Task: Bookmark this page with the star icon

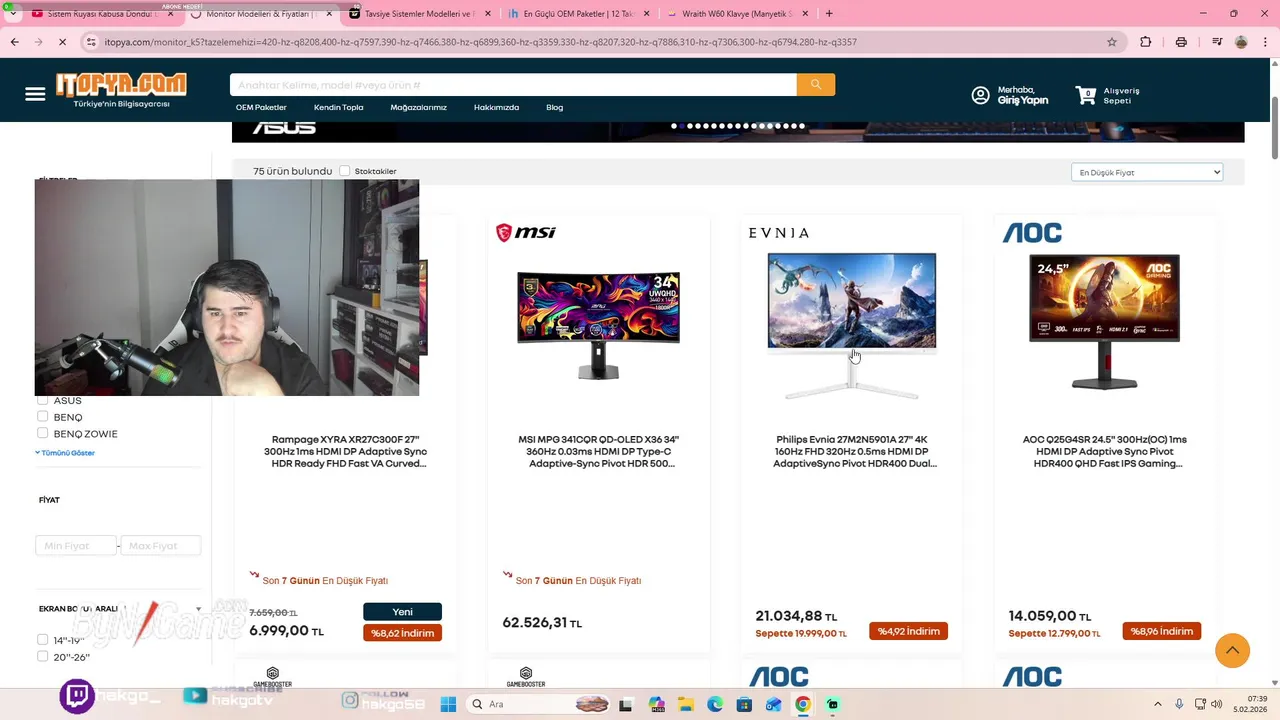Action: [1112, 42]
